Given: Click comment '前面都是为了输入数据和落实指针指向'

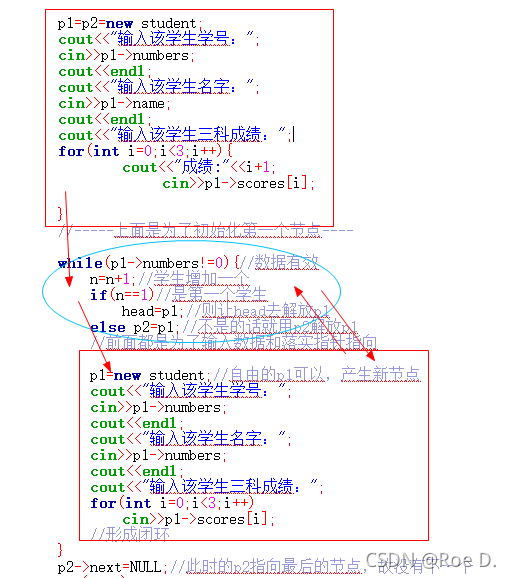Looking at the screenshot, I should point(241,343).
